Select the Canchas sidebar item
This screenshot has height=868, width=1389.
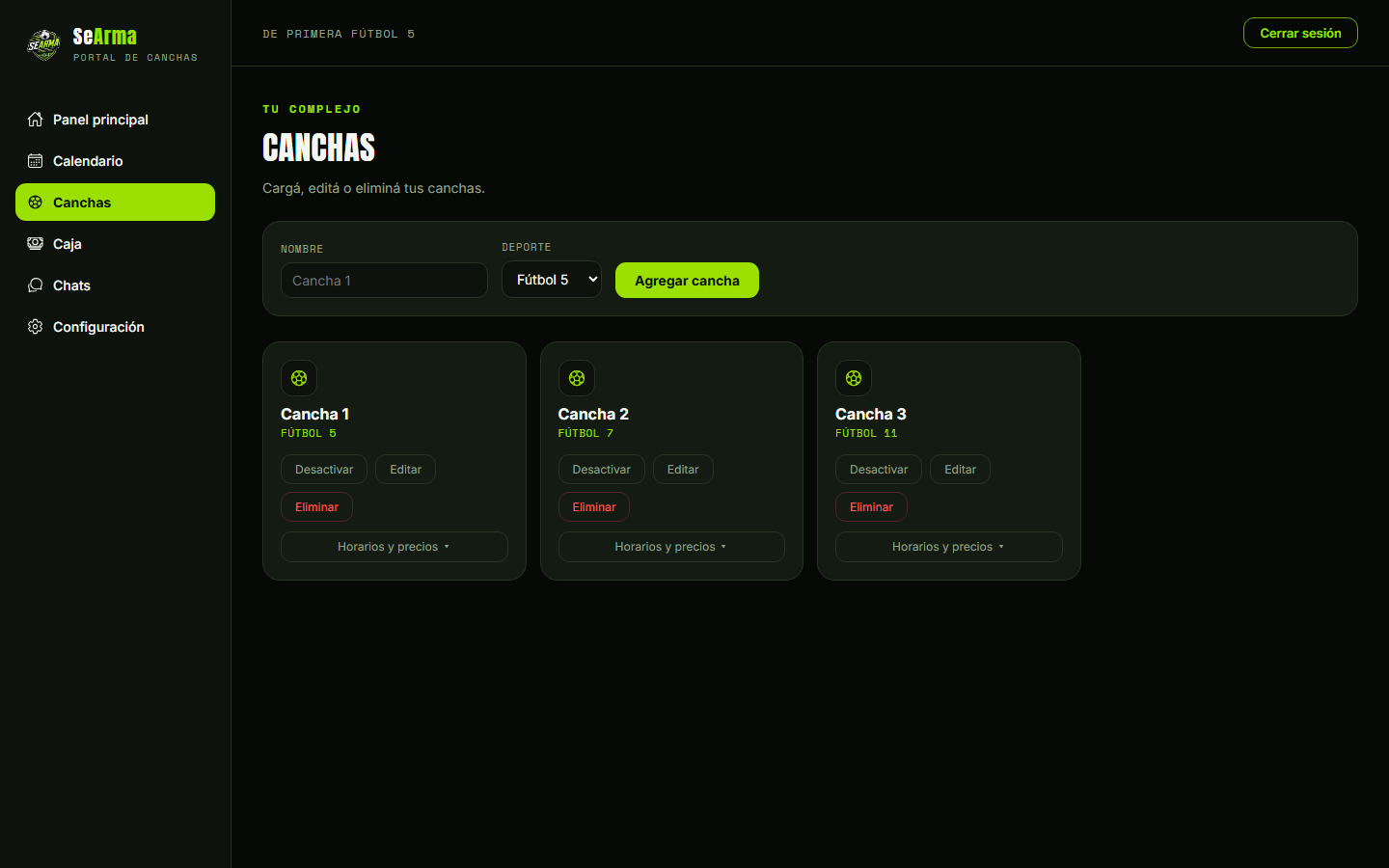tap(116, 203)
